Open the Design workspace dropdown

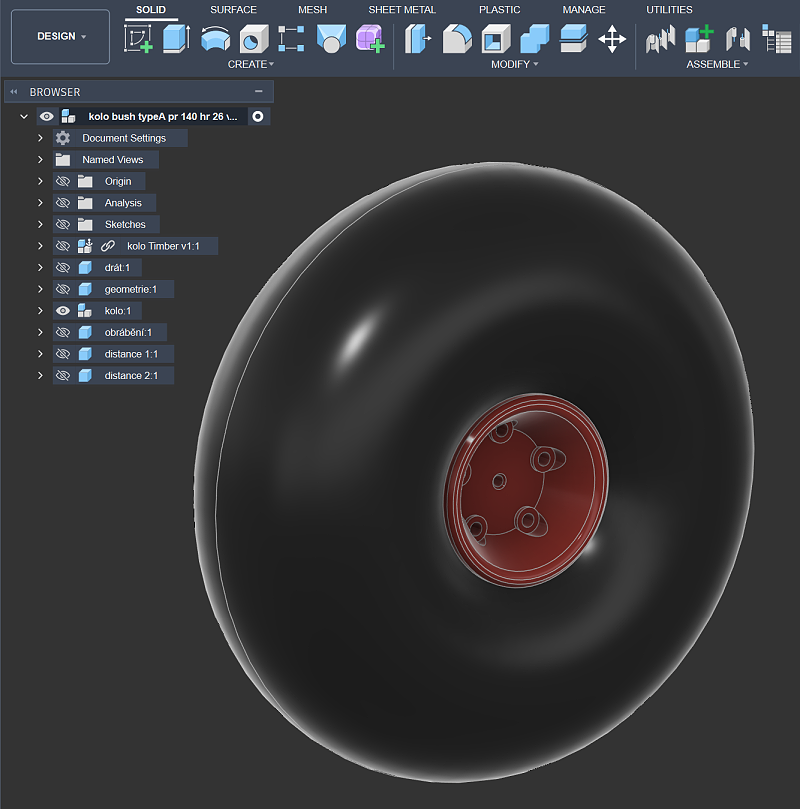61,37
